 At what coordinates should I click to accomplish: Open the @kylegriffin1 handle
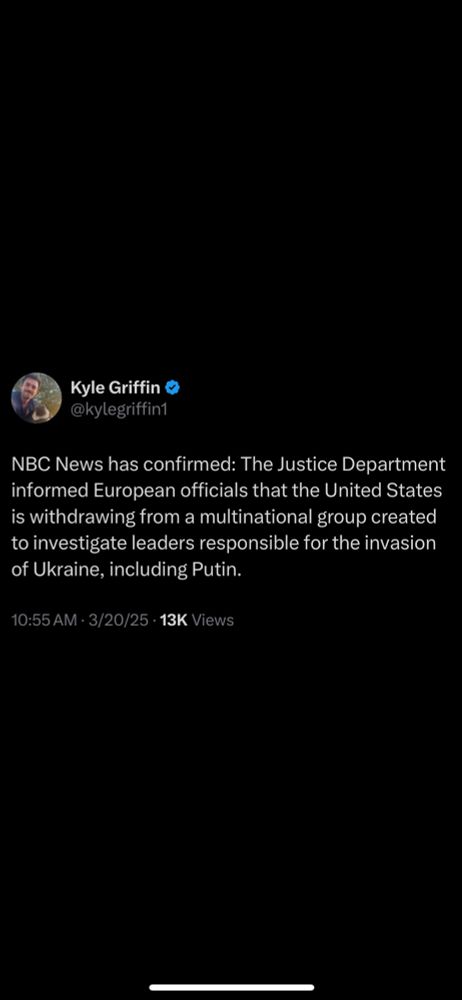click(118, 408)
